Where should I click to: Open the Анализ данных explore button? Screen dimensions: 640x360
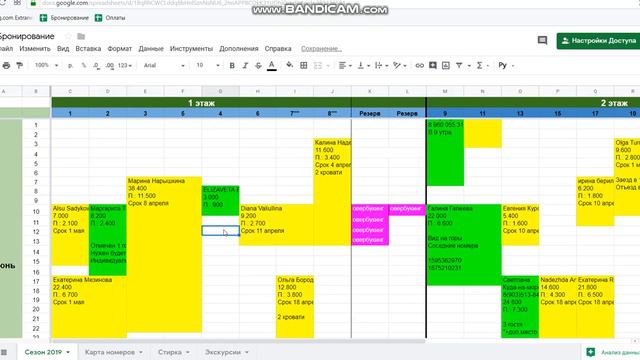(612, 352)
